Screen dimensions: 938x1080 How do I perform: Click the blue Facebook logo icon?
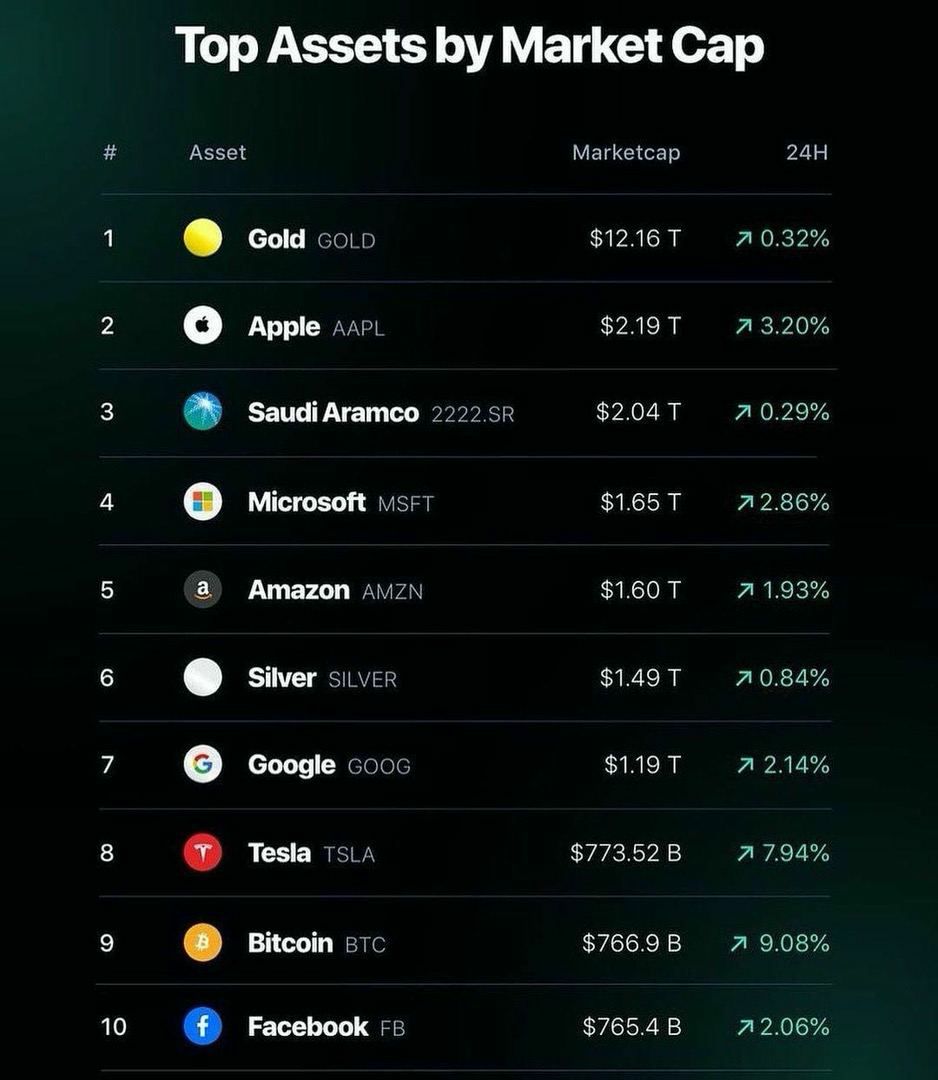tap(202, 1026)
